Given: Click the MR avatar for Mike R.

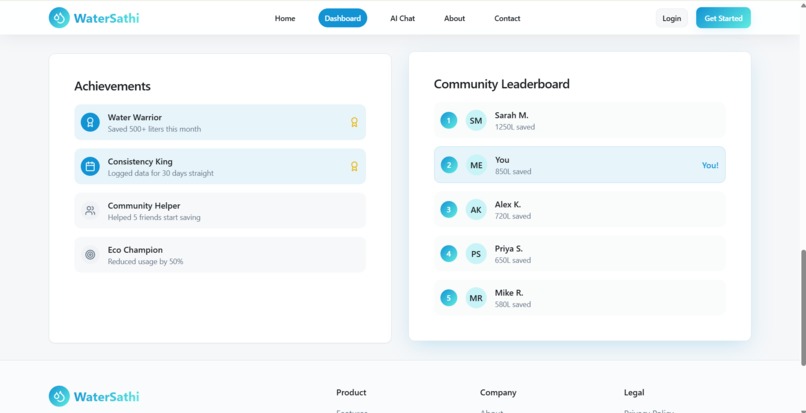Looking at the screenshot, I should point(476,298).
